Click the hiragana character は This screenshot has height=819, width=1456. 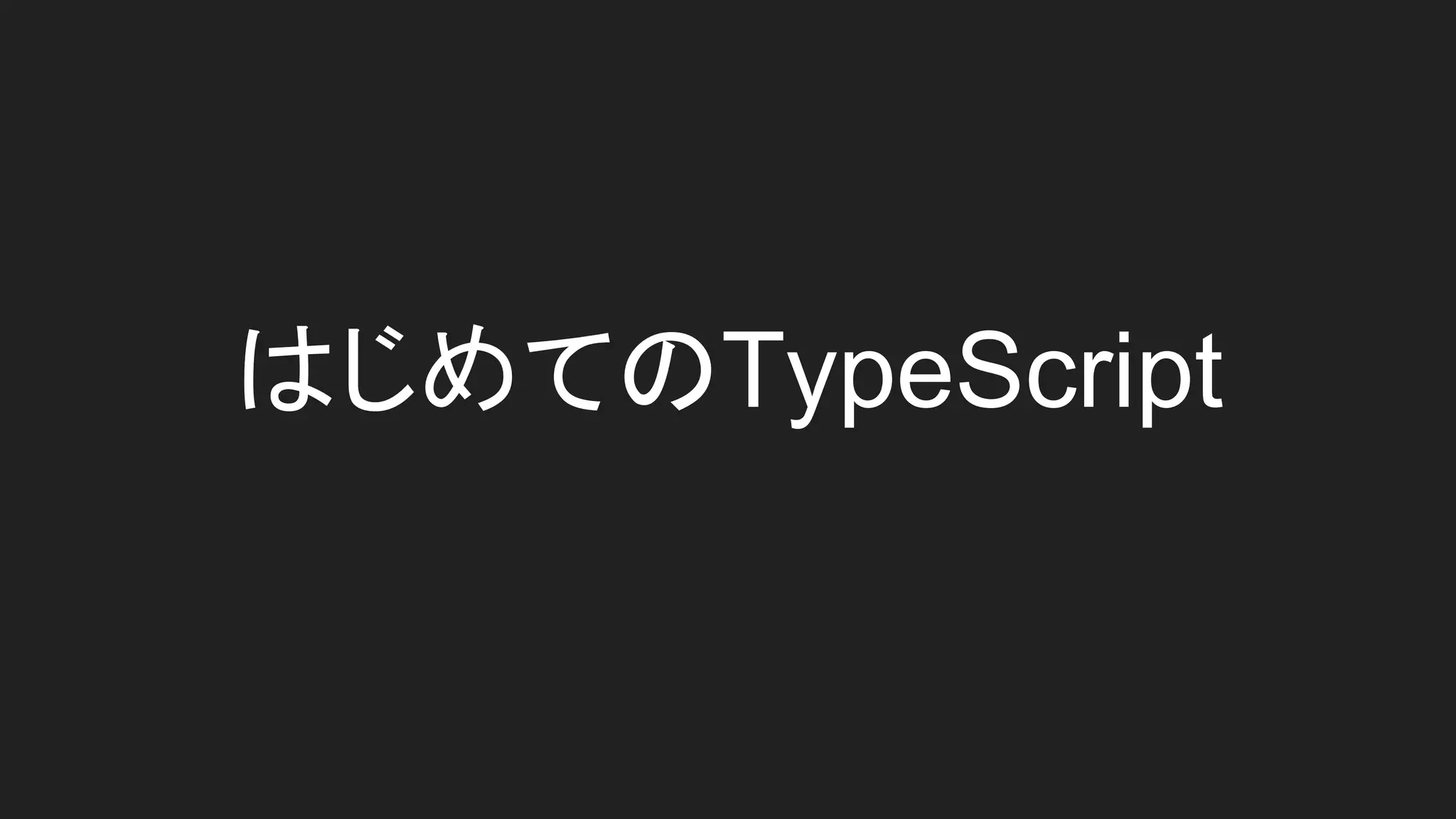tap(286, 368)
